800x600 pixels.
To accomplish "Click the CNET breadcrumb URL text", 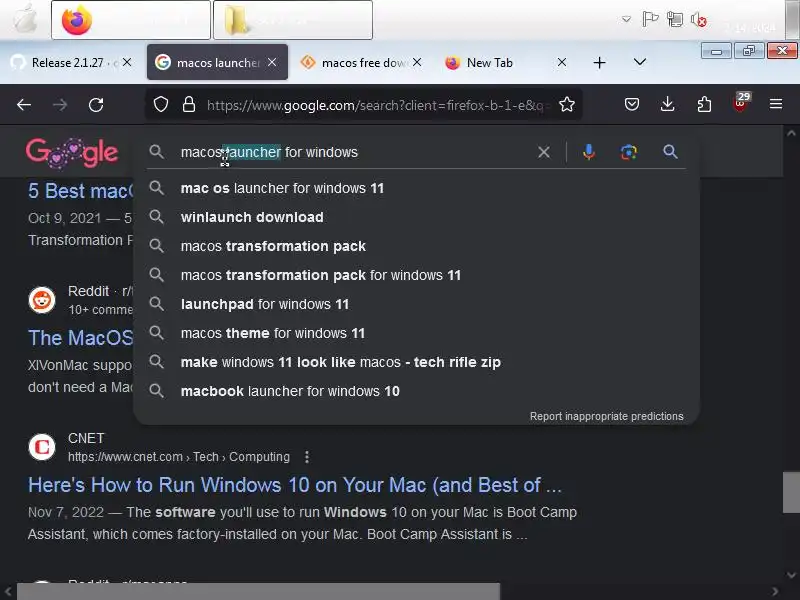I will 179,457.
